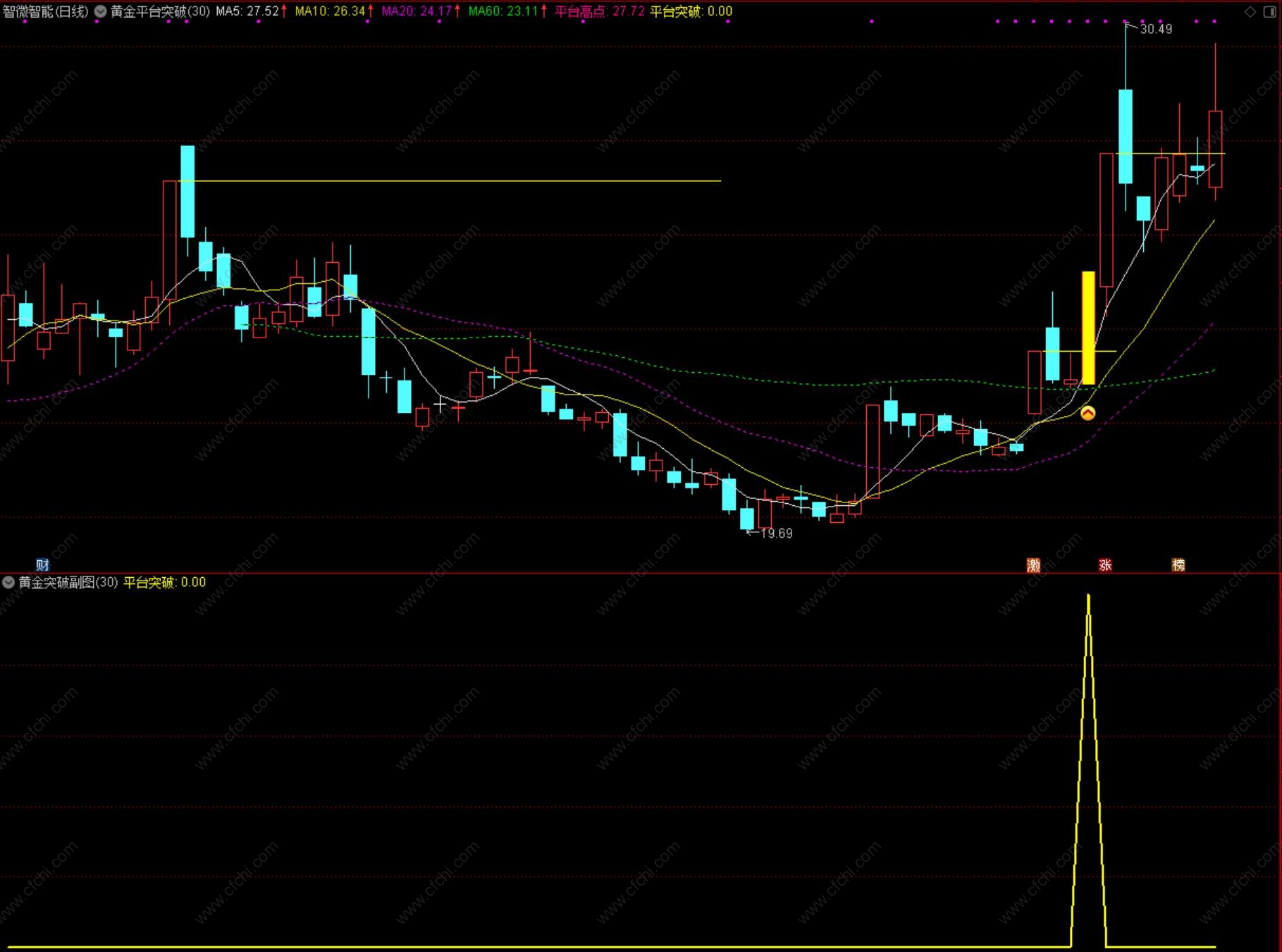Click the MA5: 27.52 value
This screenshot has width=1282, height=952.
[247, 11]
